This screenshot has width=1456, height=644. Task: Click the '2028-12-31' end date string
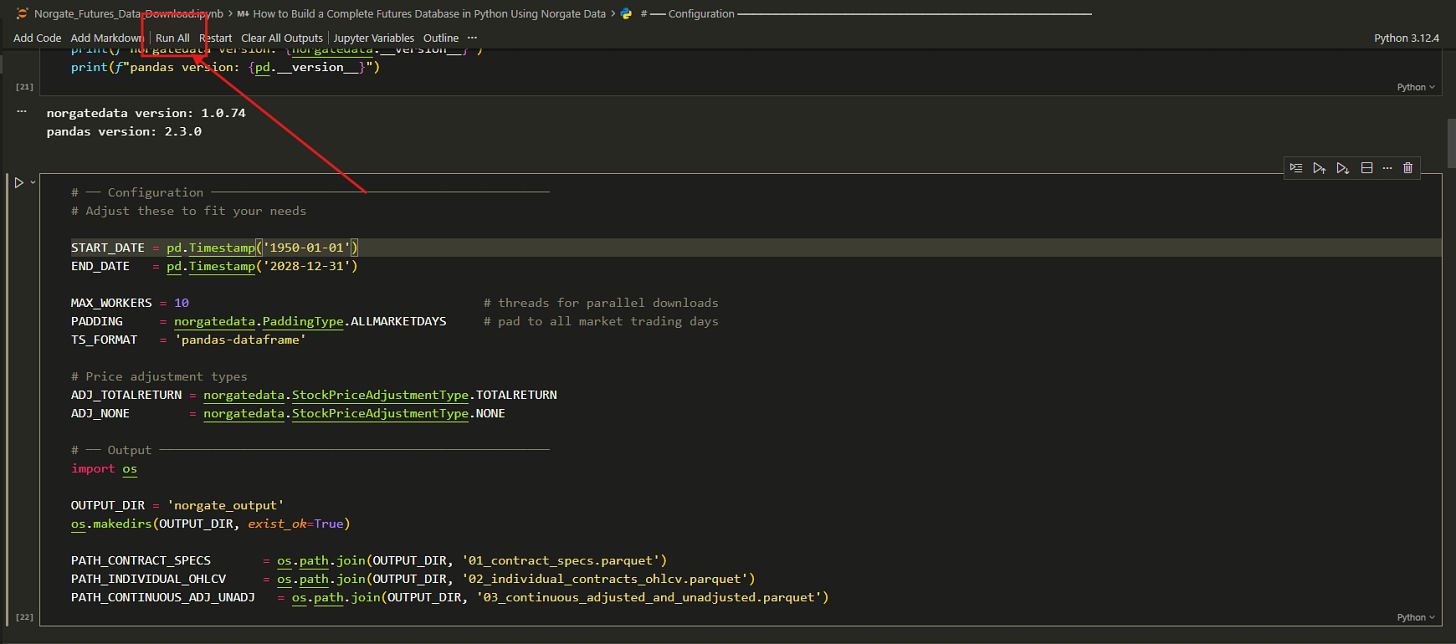(x=306, y=266)
